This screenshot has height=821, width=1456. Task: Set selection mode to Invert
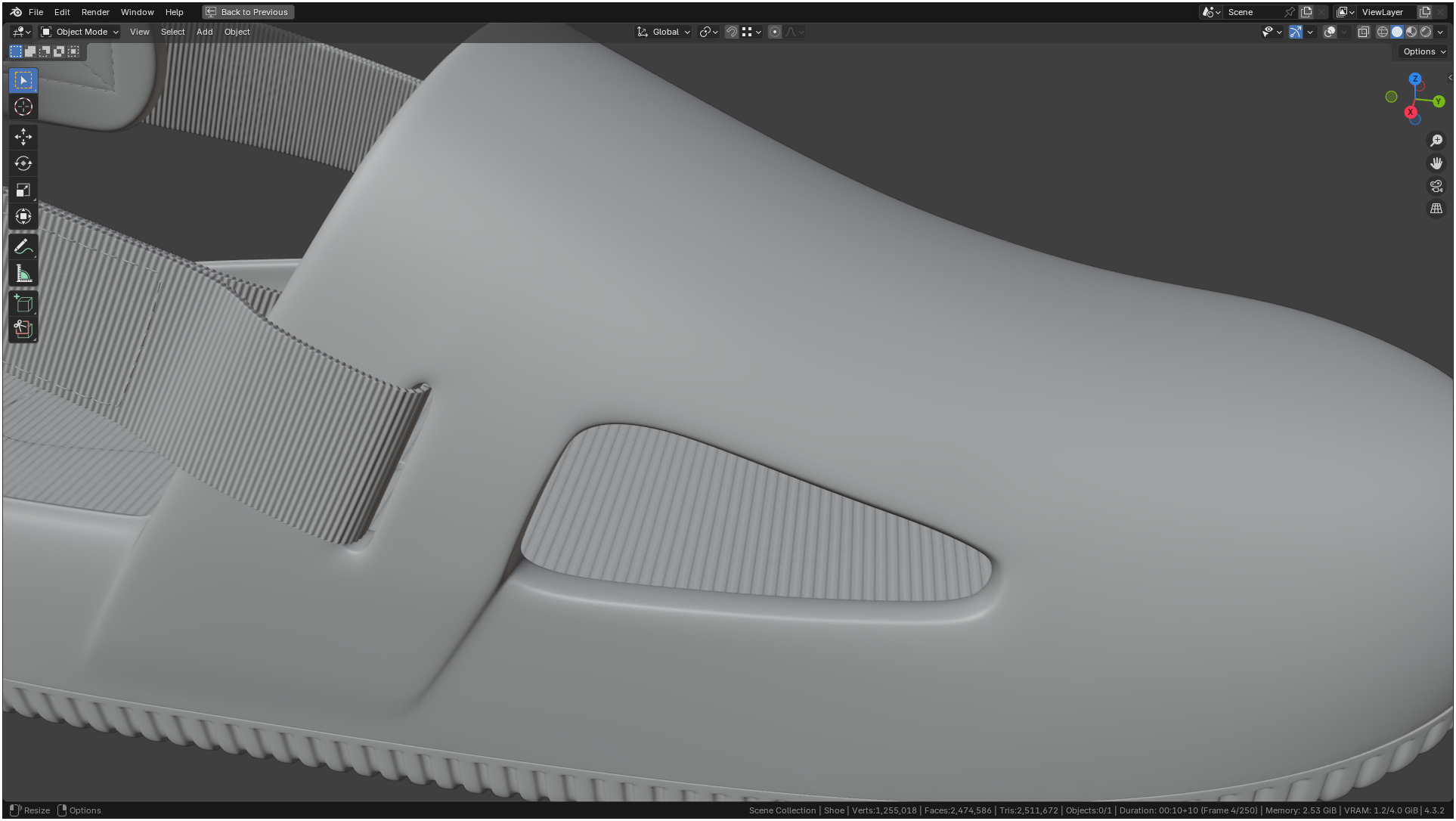click(59, 51)
